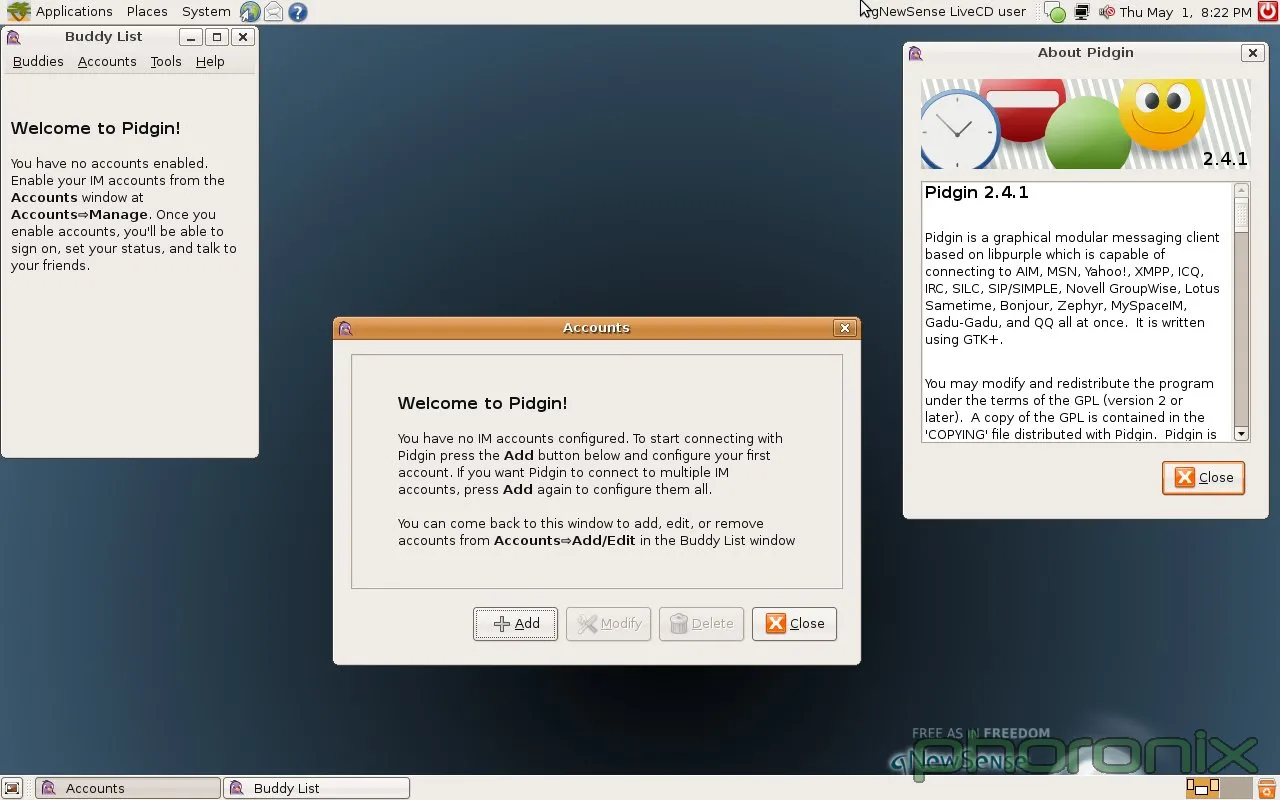Click Close button in Accounts dialog
Screen dimensions: 1280x800
point(794,623)
